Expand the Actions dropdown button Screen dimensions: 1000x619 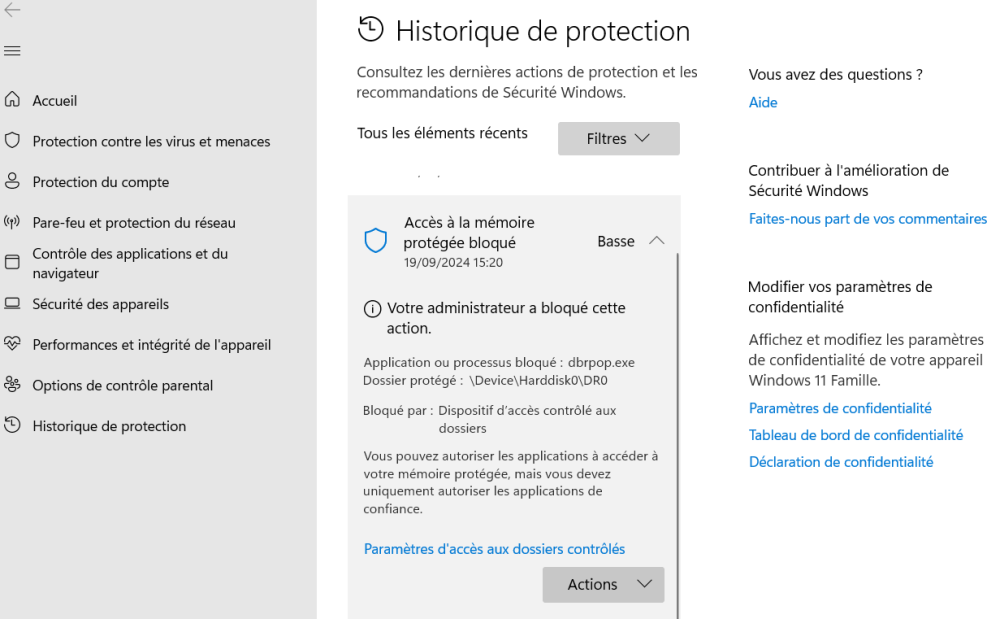pos(603,585)
